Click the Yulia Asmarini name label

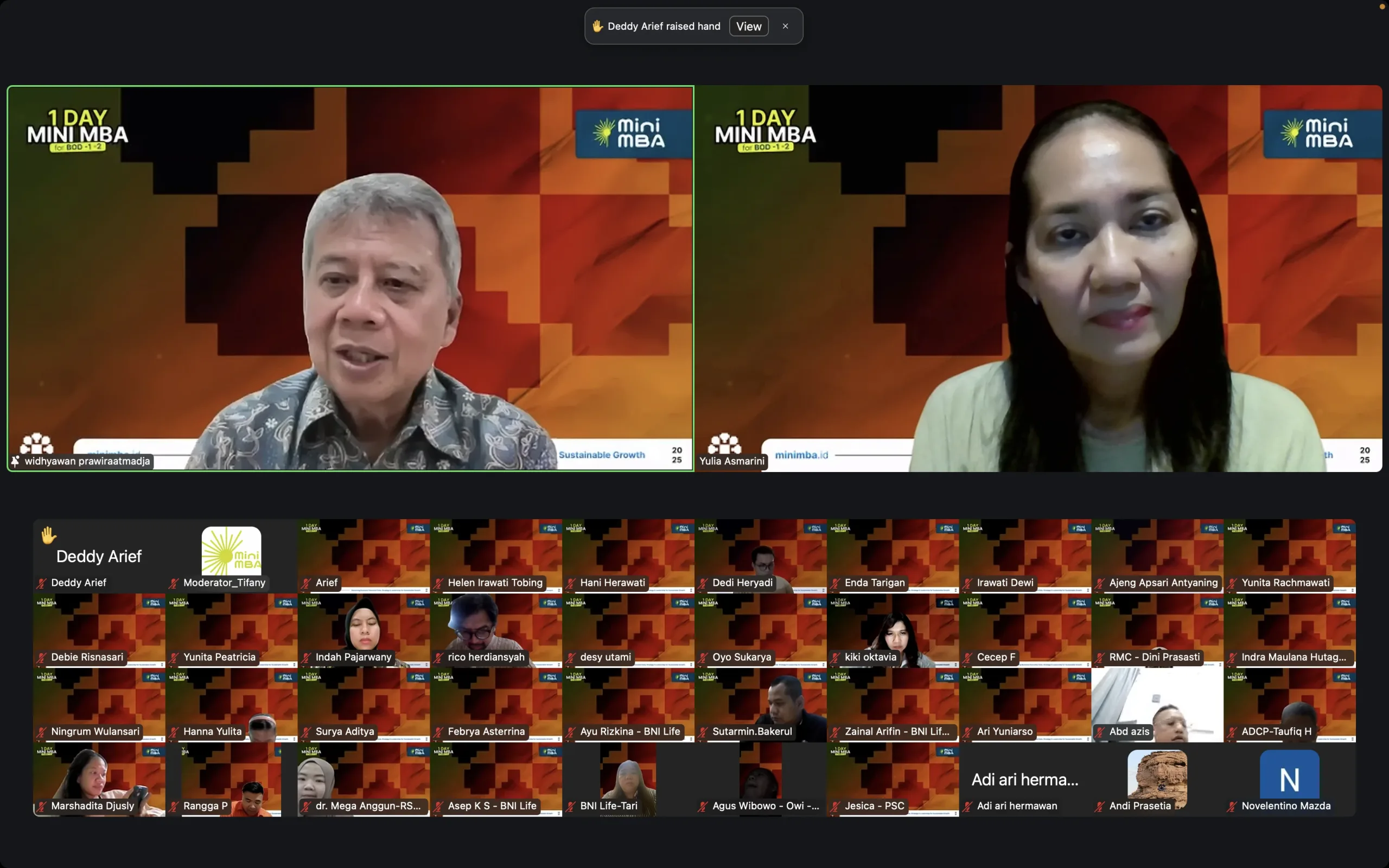coord(732,461)
